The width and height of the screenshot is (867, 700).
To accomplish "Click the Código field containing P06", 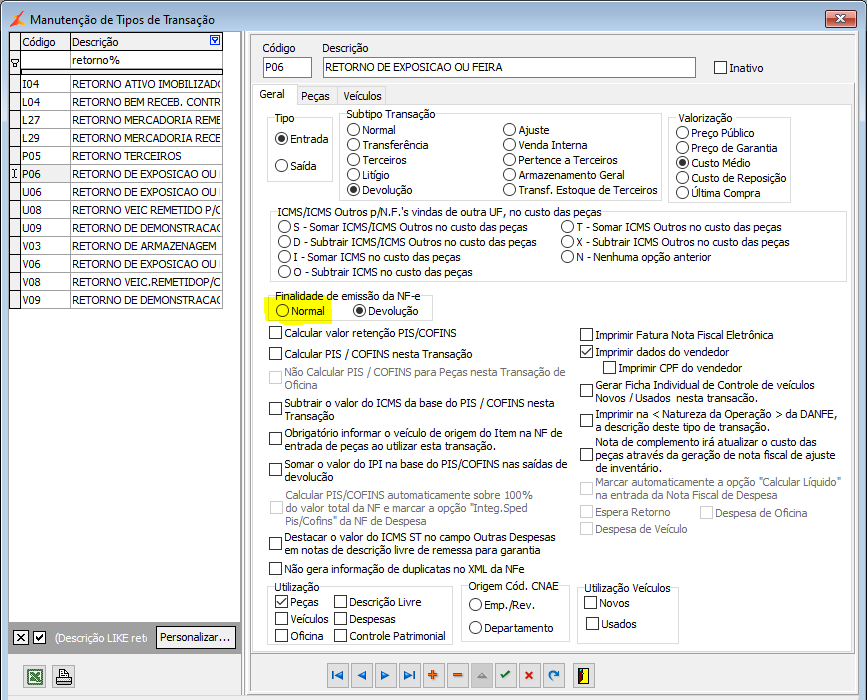I will click(288, 67).
